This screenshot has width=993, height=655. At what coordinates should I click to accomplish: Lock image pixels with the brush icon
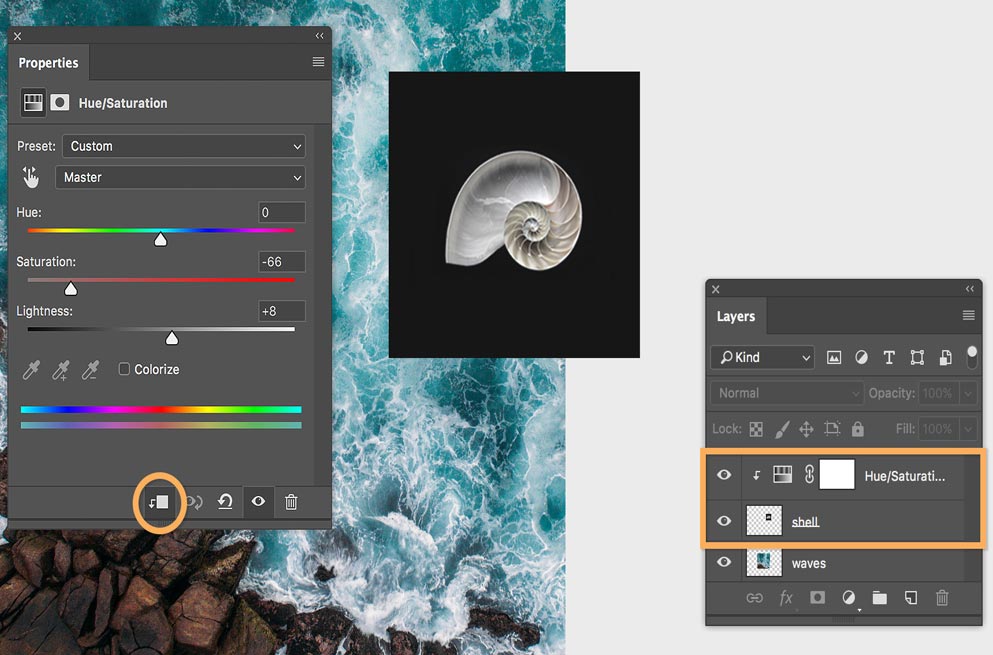click(x=782, y=429)
